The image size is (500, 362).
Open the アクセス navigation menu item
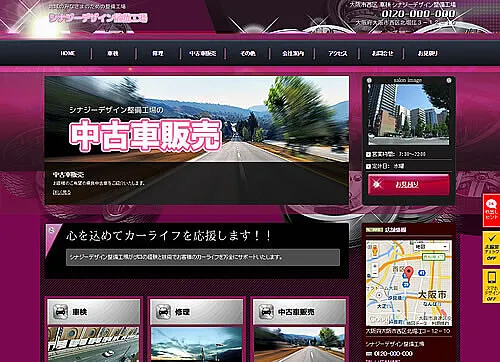[x=337, y=53]
